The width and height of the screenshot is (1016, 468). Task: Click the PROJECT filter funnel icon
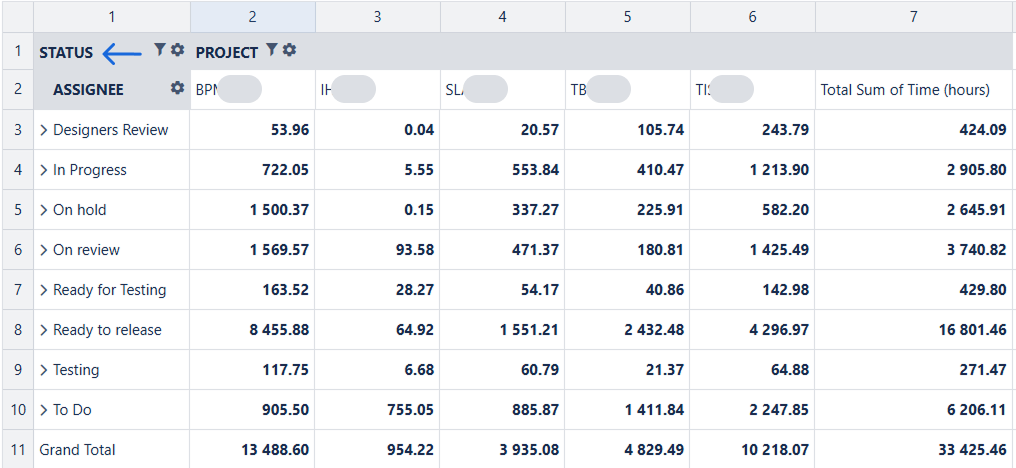tap(272, 50)
